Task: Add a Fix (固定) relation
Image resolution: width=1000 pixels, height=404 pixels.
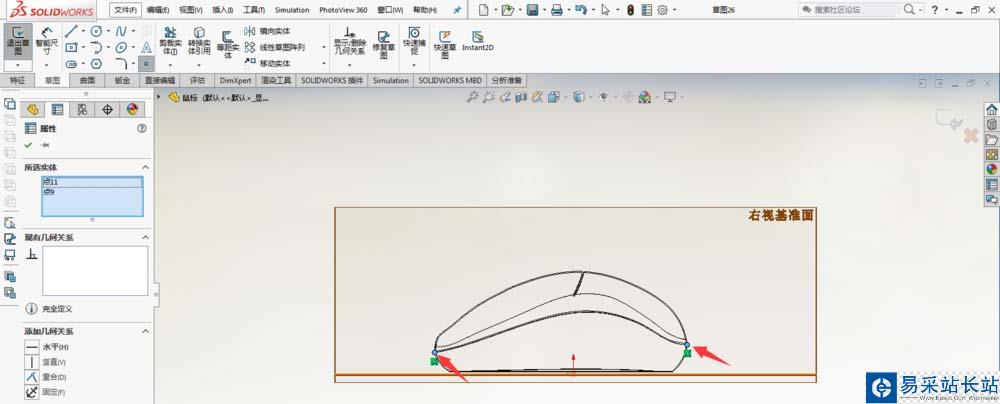Action: click(x=46, y=393)
